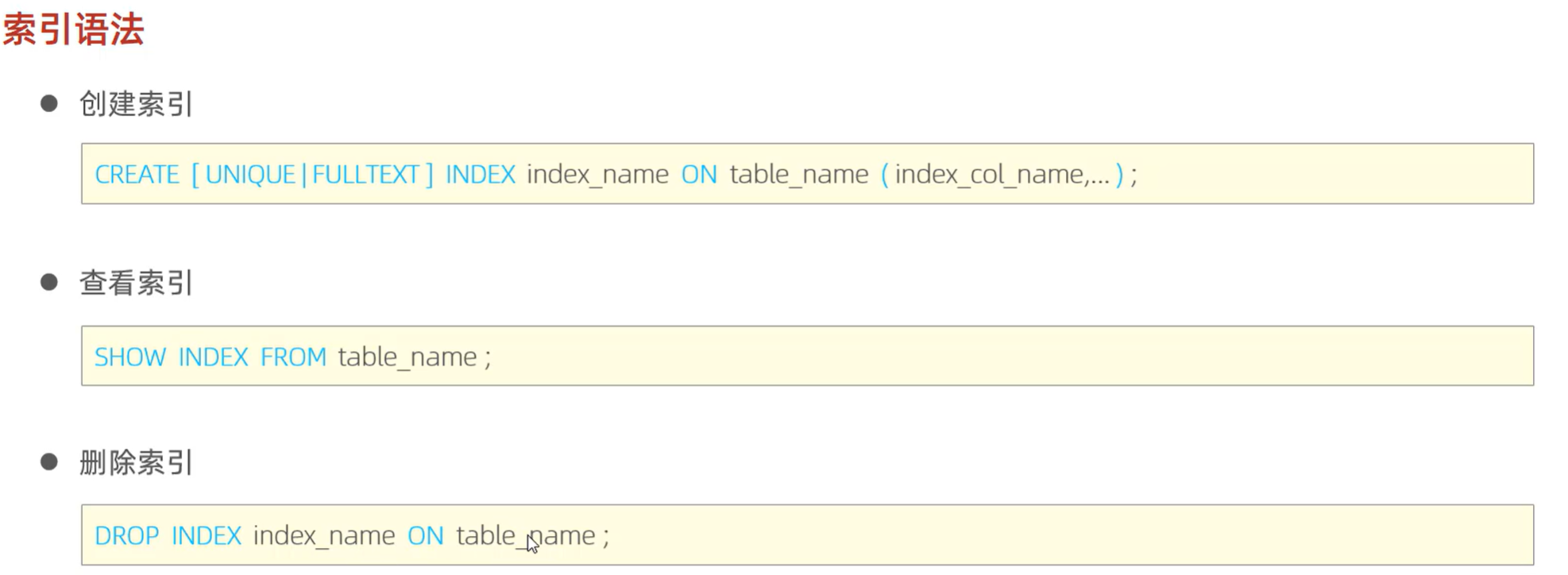The height and width of the screenshot is (575, 1568).
Task: Click the CREATE keyword
Action: tap(137, 175)
